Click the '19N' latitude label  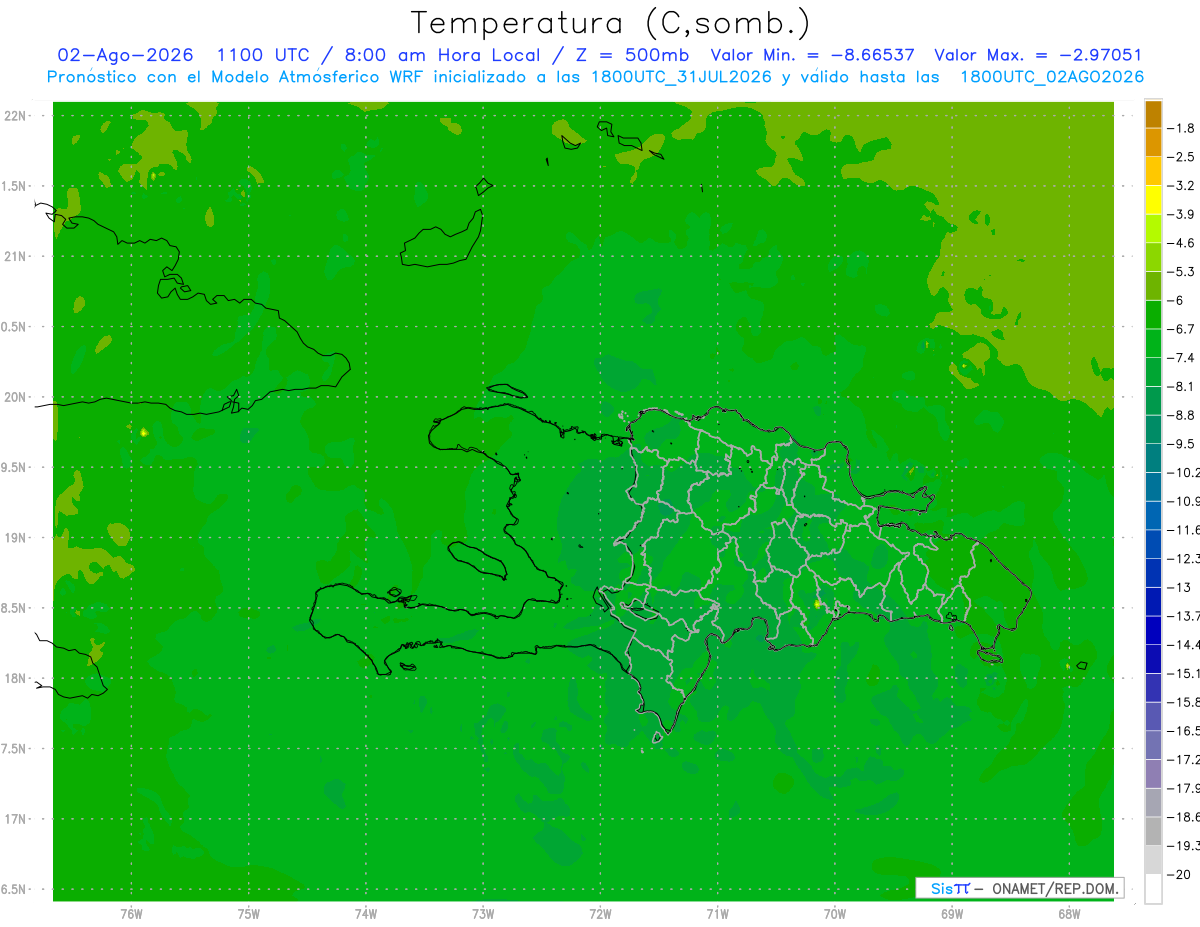pos(13,537)
